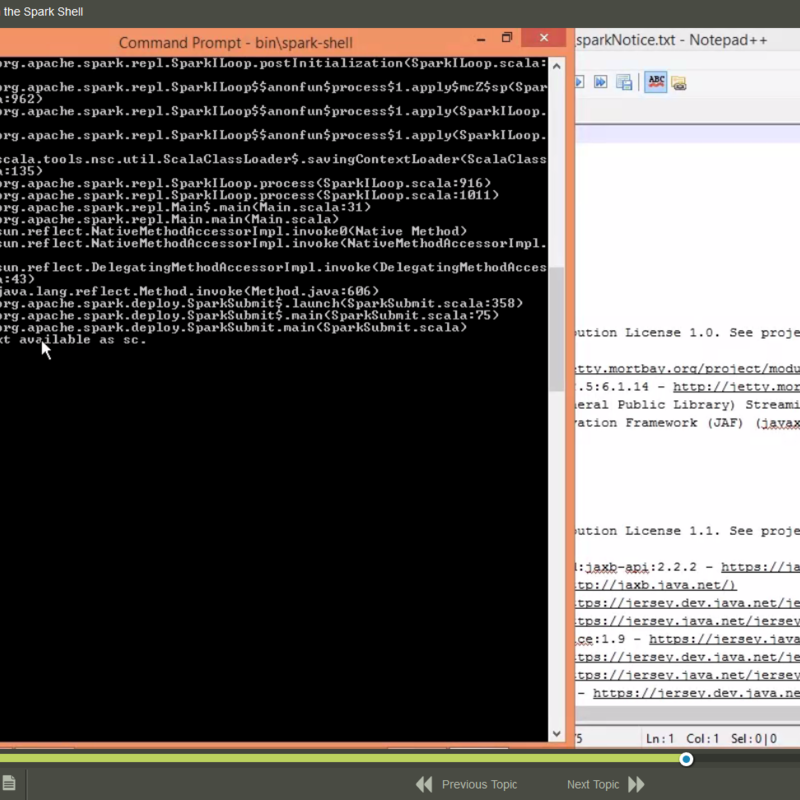
Task: Click the SparkILoop.process(SparkILoop.scala:916) line
Action: click(x=245, y=183)
